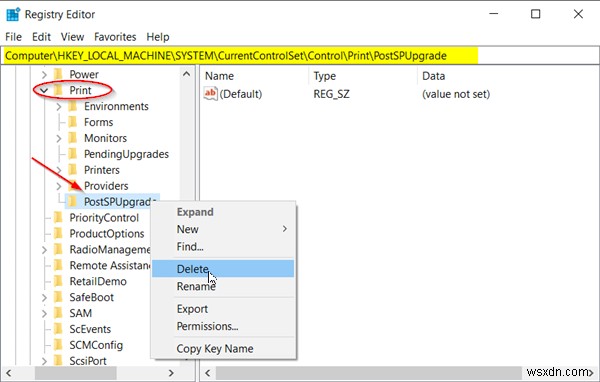Click the RetailDemo folder icon

[x=58, y=281]
